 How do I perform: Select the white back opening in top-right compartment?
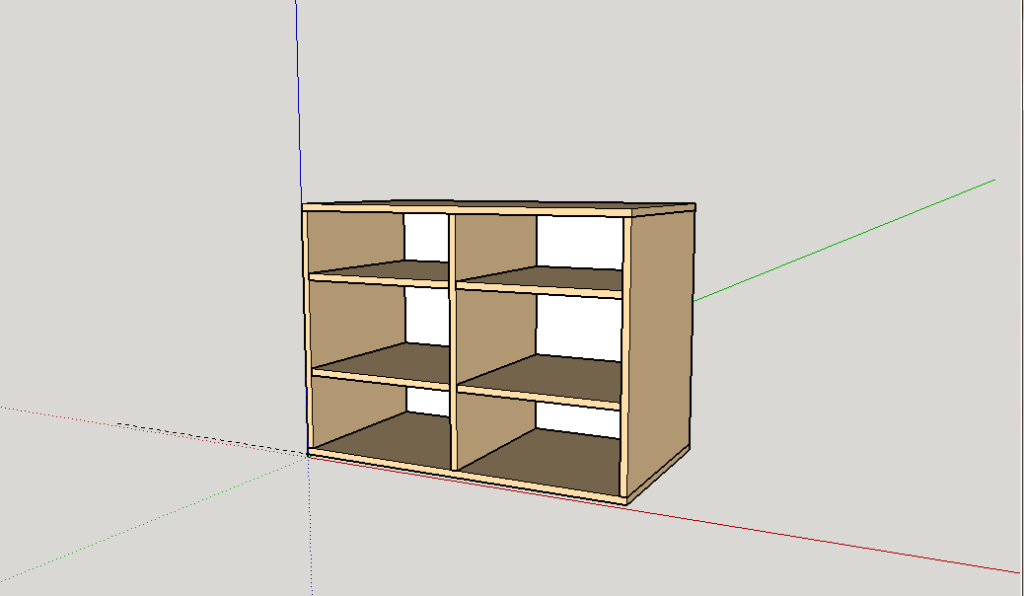coord(579,242)
